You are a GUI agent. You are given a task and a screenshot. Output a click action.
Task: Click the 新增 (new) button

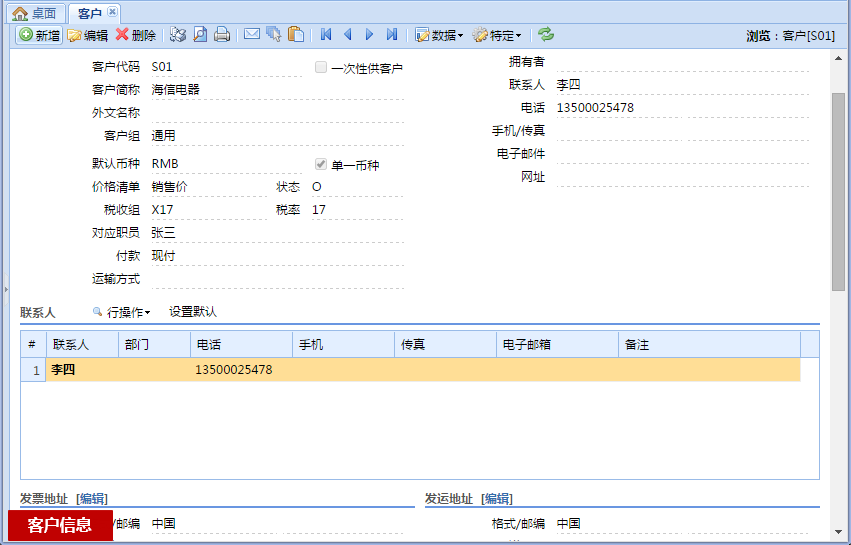pos(39,35)
